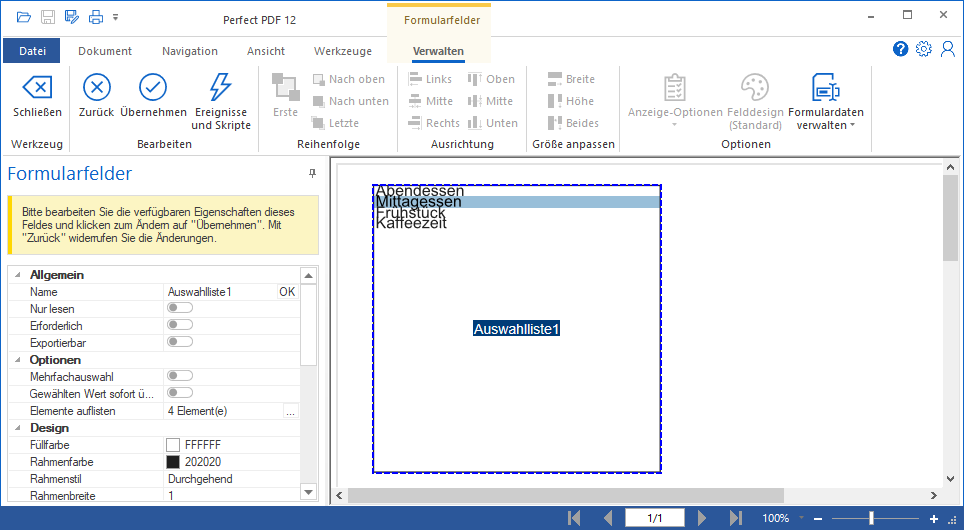This screenshot has height=530, width=964.
Task: Click the Schließen tool icon
Action: click(x=37, y=88)
